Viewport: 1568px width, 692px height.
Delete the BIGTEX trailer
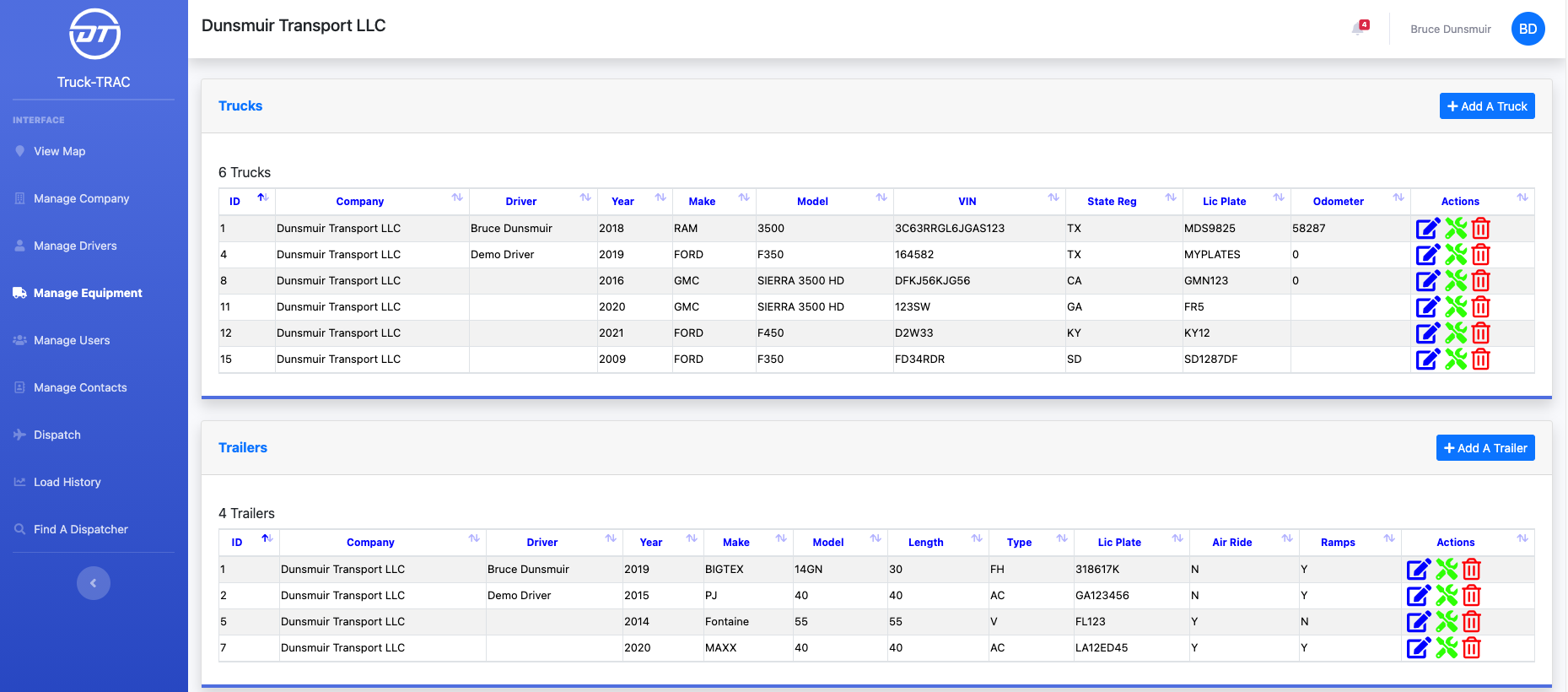pyautogui.click(x=1472, y=569)
